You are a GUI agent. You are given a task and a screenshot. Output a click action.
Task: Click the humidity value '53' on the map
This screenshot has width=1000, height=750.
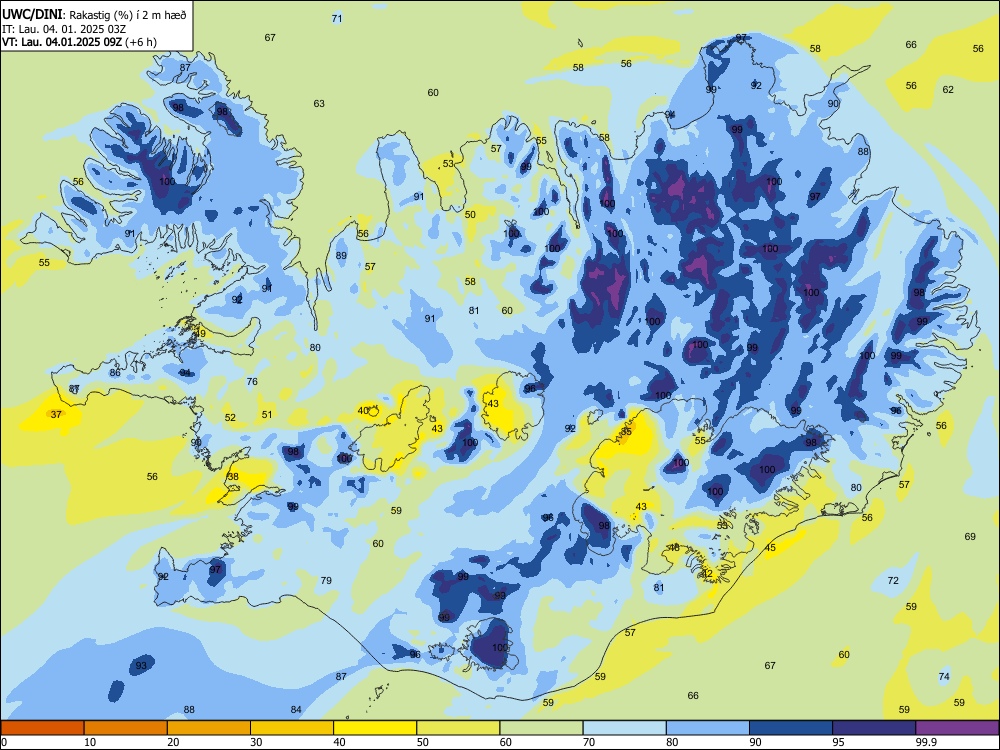448,164
